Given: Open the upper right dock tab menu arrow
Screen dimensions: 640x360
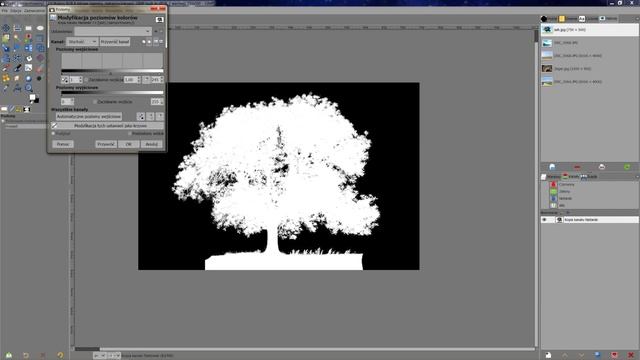Looking at the screenshot, I should click(637, 19).
